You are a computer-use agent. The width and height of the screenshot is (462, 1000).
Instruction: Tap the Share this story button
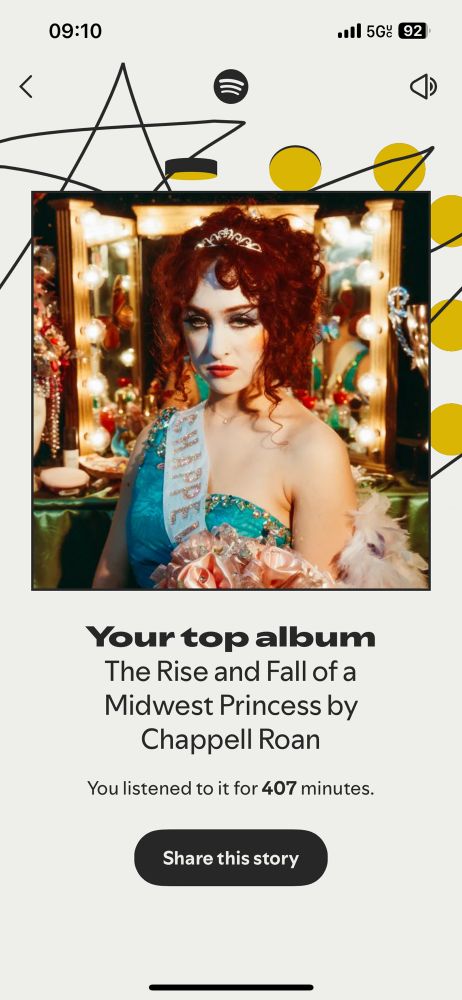click(x=230, y=858)
